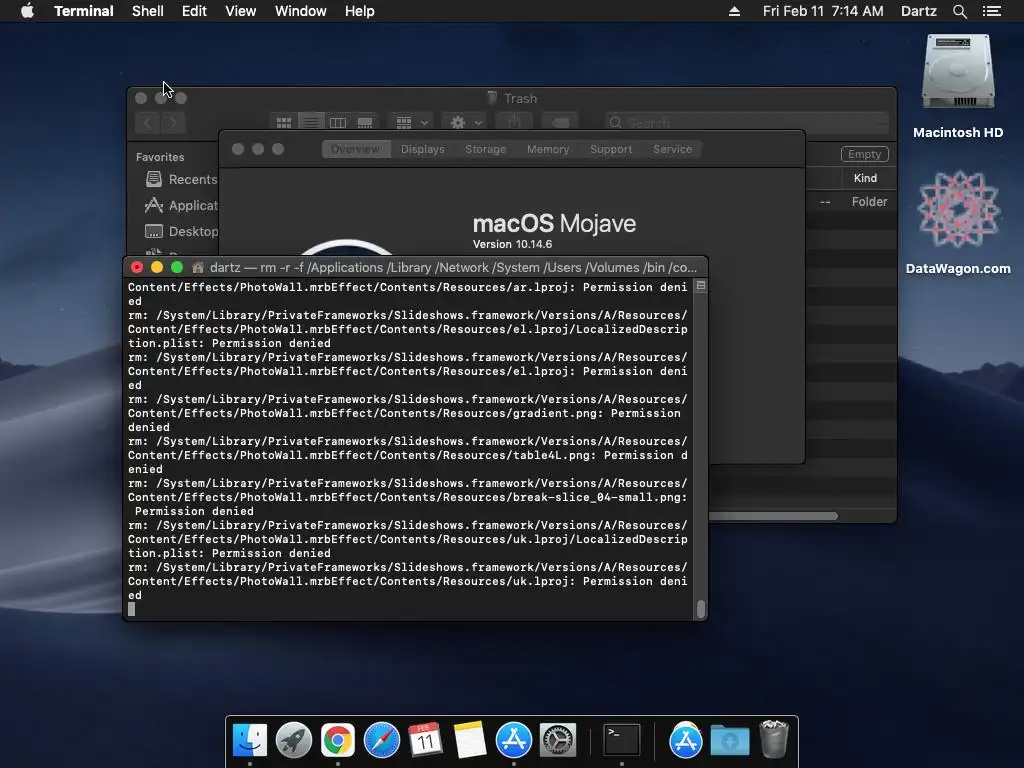
Task: Go forward in Trash Finder window
Action: click(x=173, y=122)
